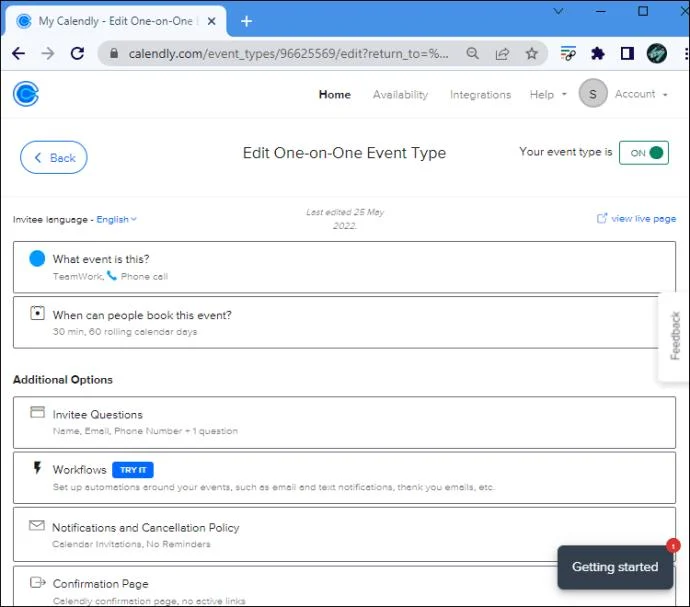Click the zoom magnifier icon in address bar
Image resolution: width=690 pixels, height=607 pixels.
tap(473, 54)
